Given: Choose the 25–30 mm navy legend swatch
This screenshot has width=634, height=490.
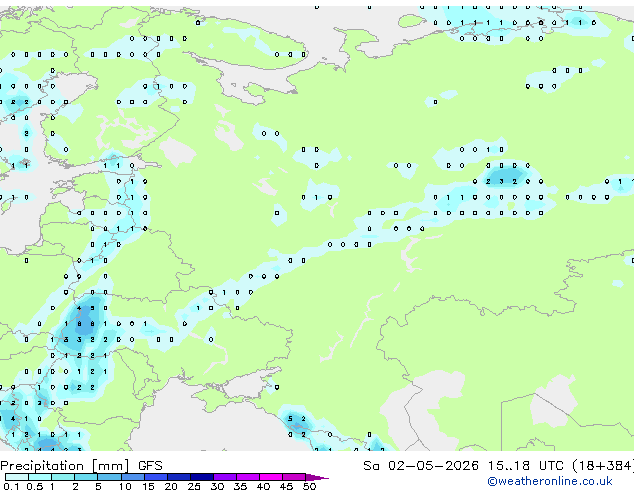Looking at the screenshot, I should (201, 477).
